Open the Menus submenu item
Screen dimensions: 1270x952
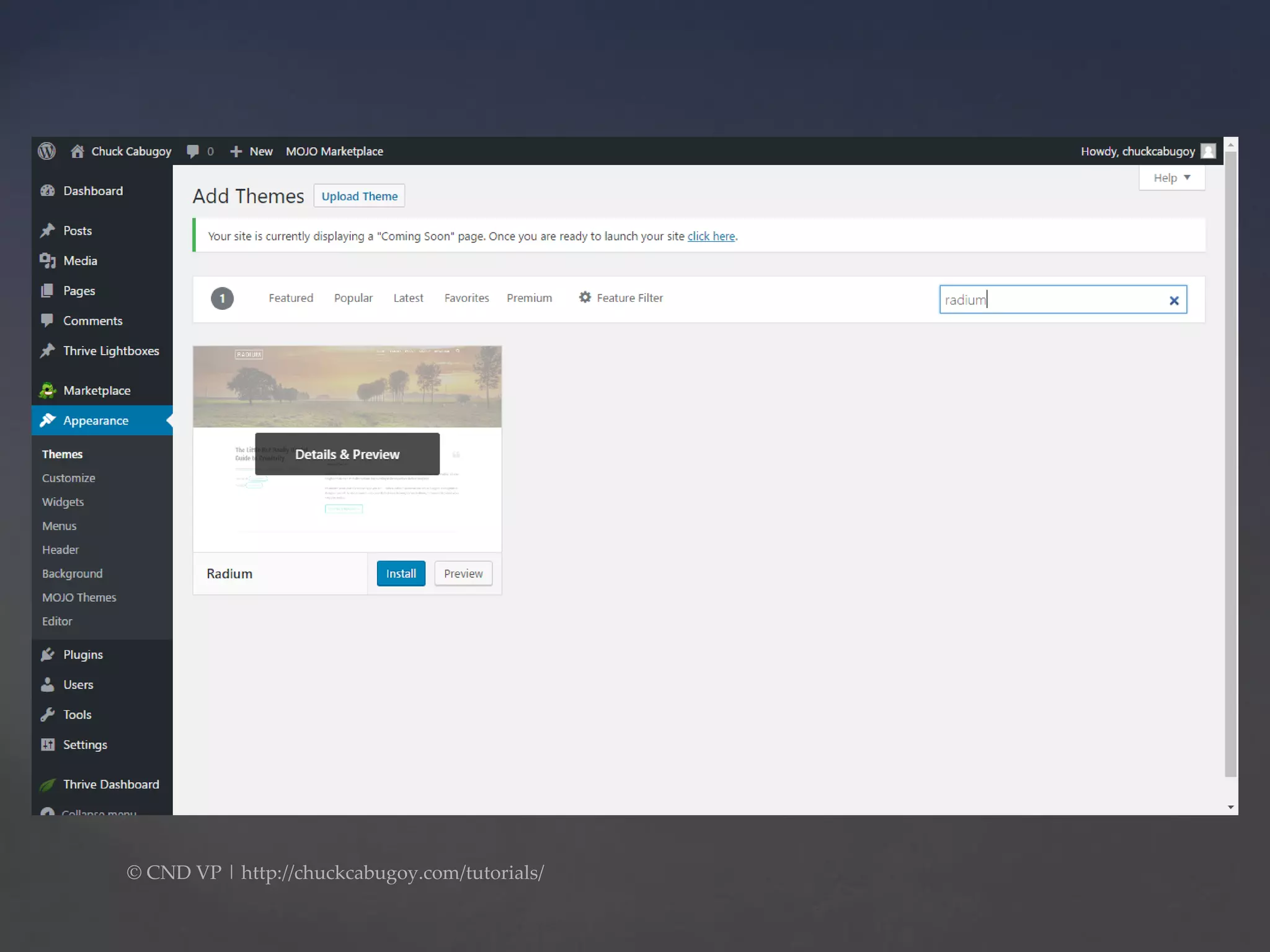59,526
